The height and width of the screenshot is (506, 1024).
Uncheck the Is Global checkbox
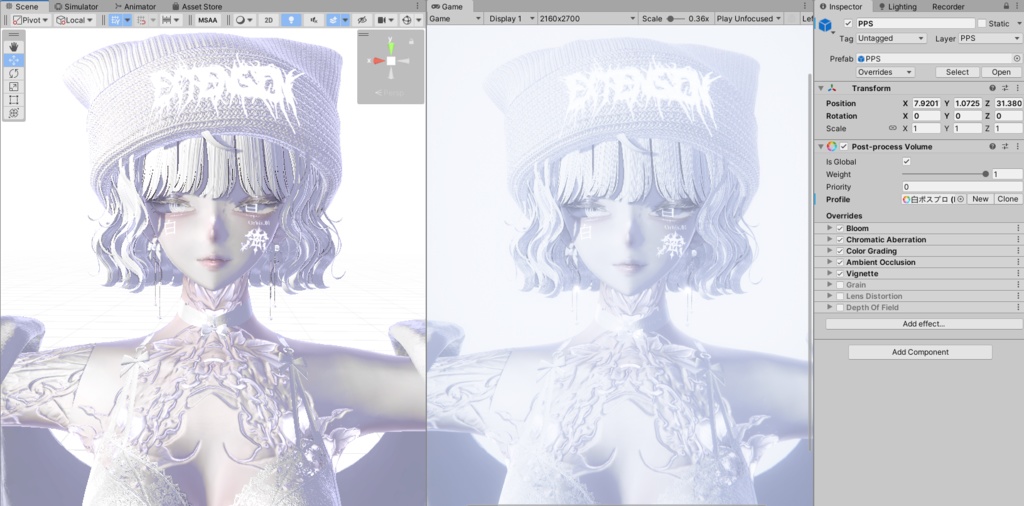click(906, 162)
